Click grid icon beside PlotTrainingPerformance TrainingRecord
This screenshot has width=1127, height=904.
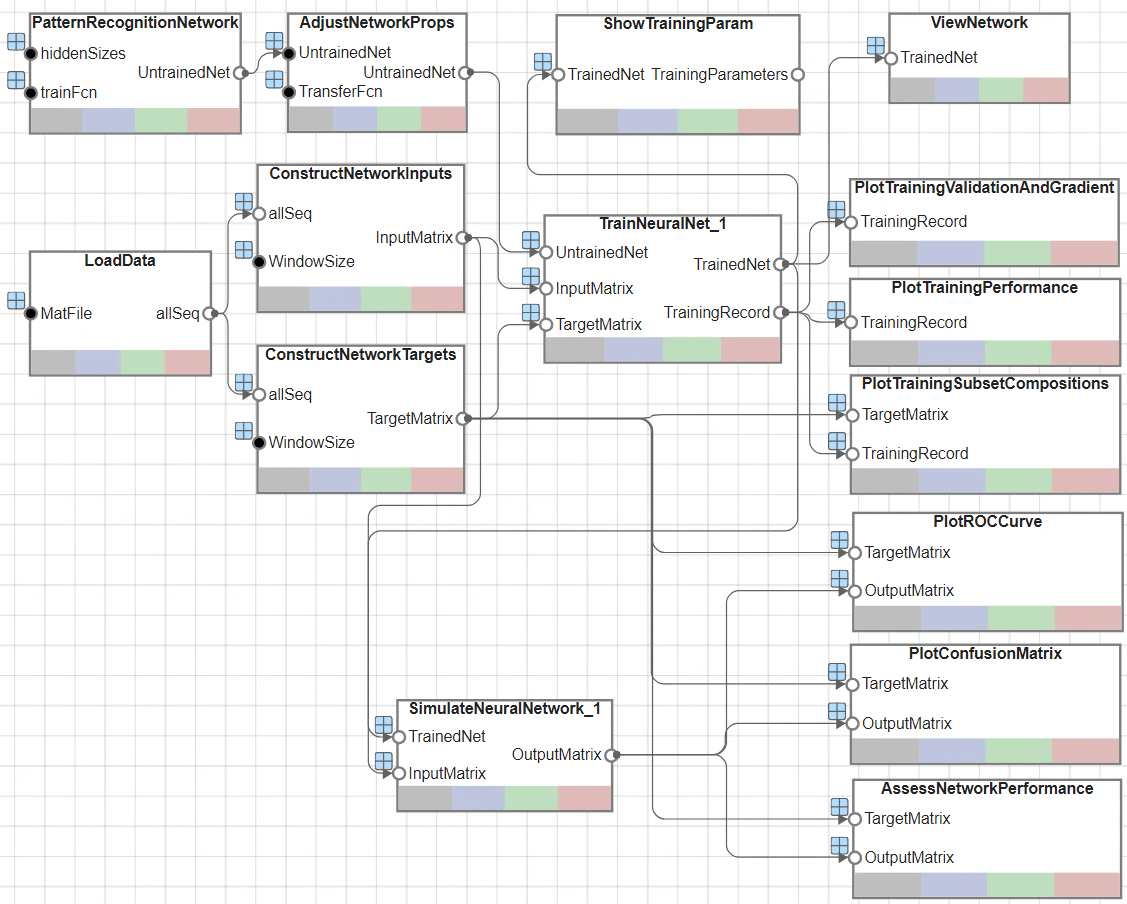coord(836,310)
